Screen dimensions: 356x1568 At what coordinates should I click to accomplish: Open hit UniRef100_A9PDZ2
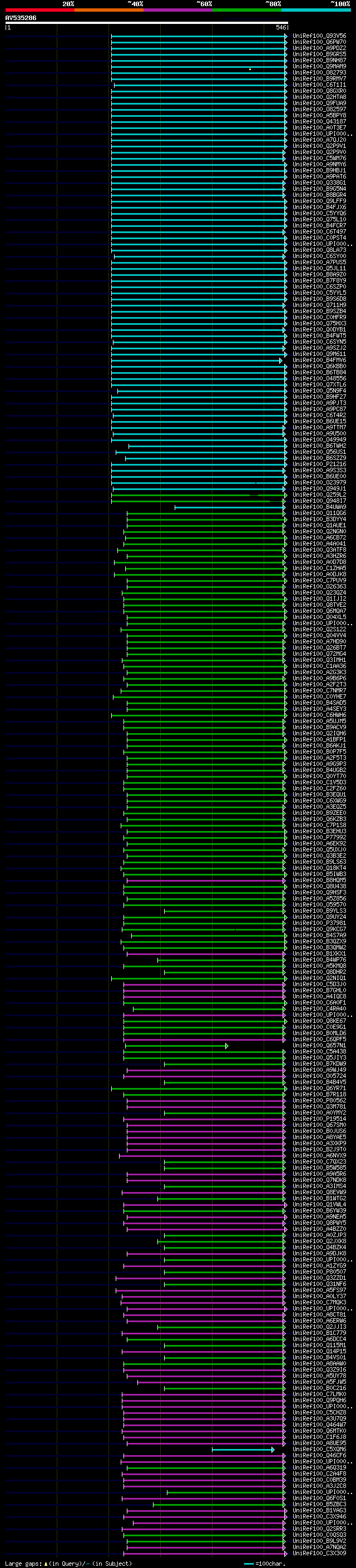pyautogui.click(x=319, y=49)
